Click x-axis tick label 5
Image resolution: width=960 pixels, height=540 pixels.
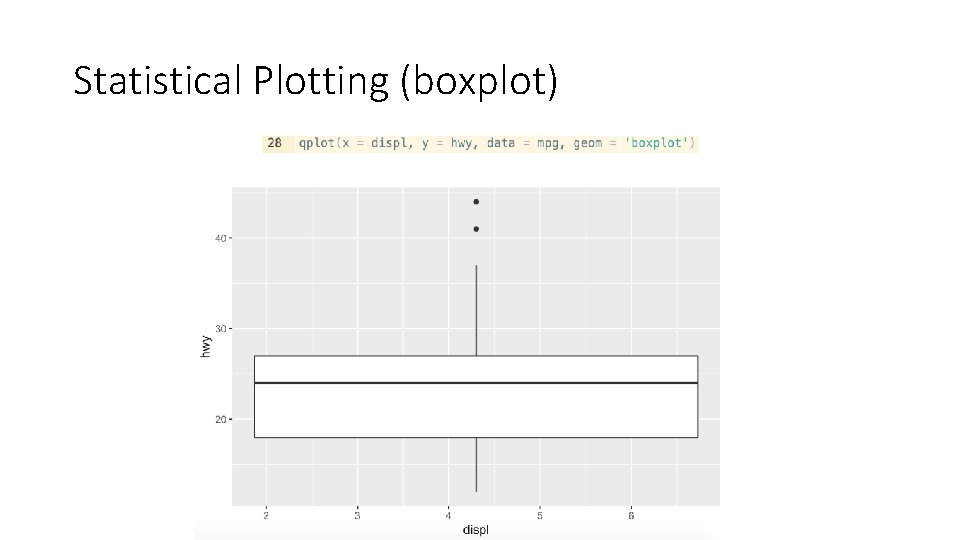[x=539, y=515]
